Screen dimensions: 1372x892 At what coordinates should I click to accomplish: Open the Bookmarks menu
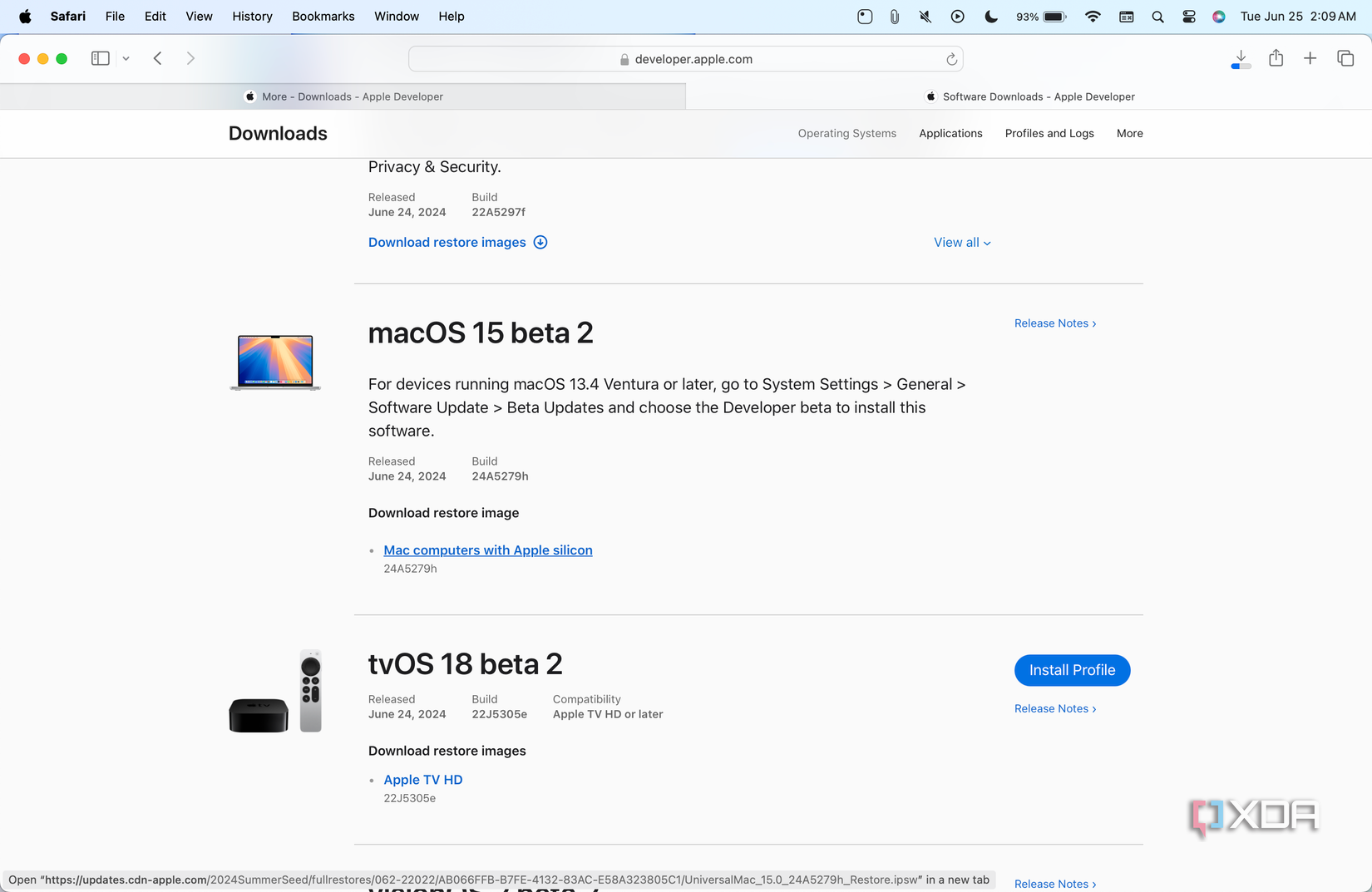(323, 17)
